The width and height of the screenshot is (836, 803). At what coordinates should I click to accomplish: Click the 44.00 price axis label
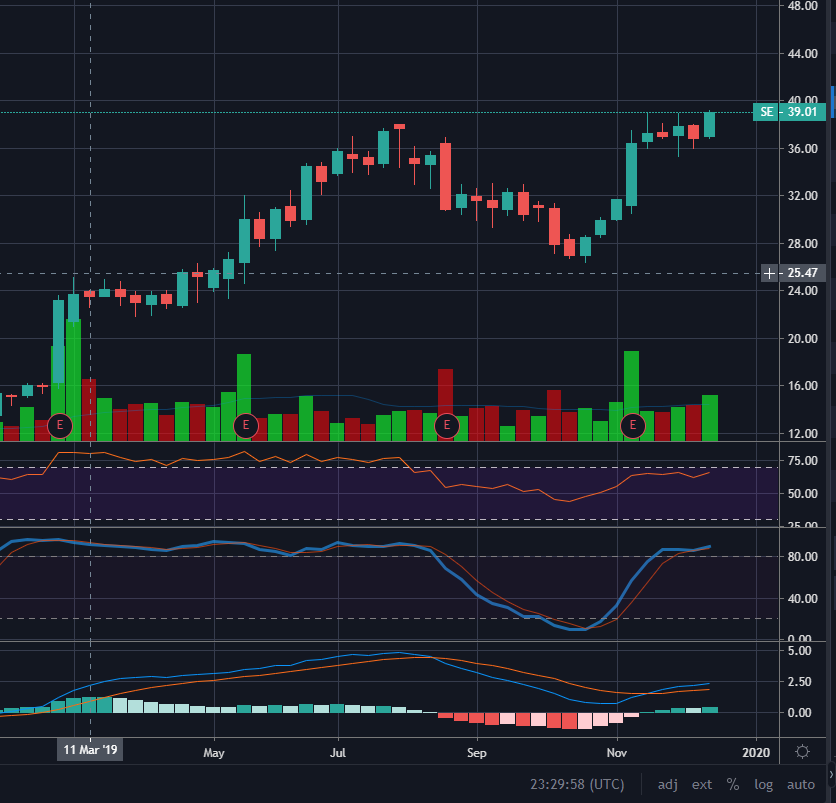click(802, 53)
